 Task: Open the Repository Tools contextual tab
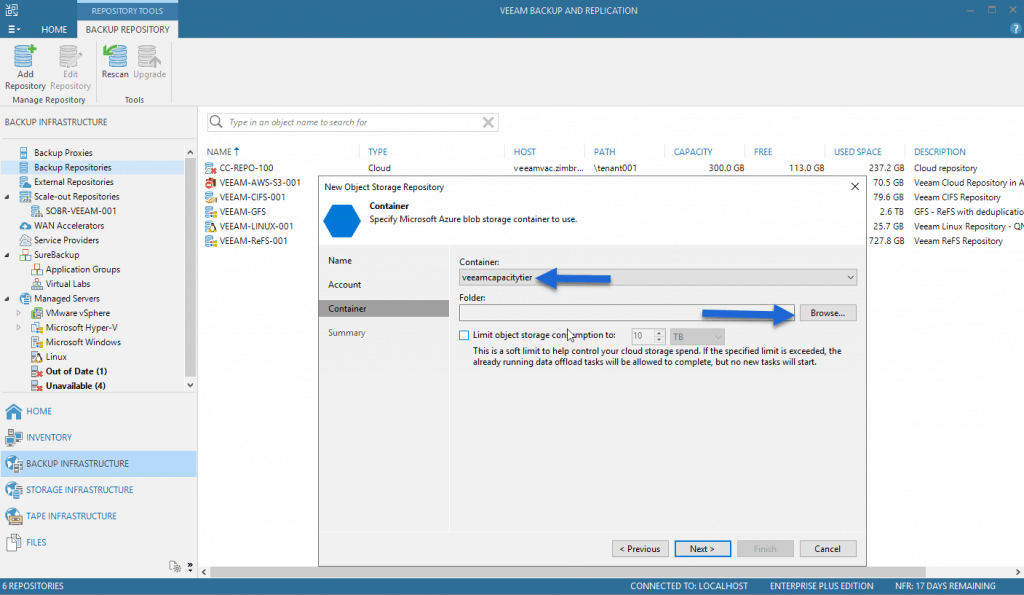(127, 10)
